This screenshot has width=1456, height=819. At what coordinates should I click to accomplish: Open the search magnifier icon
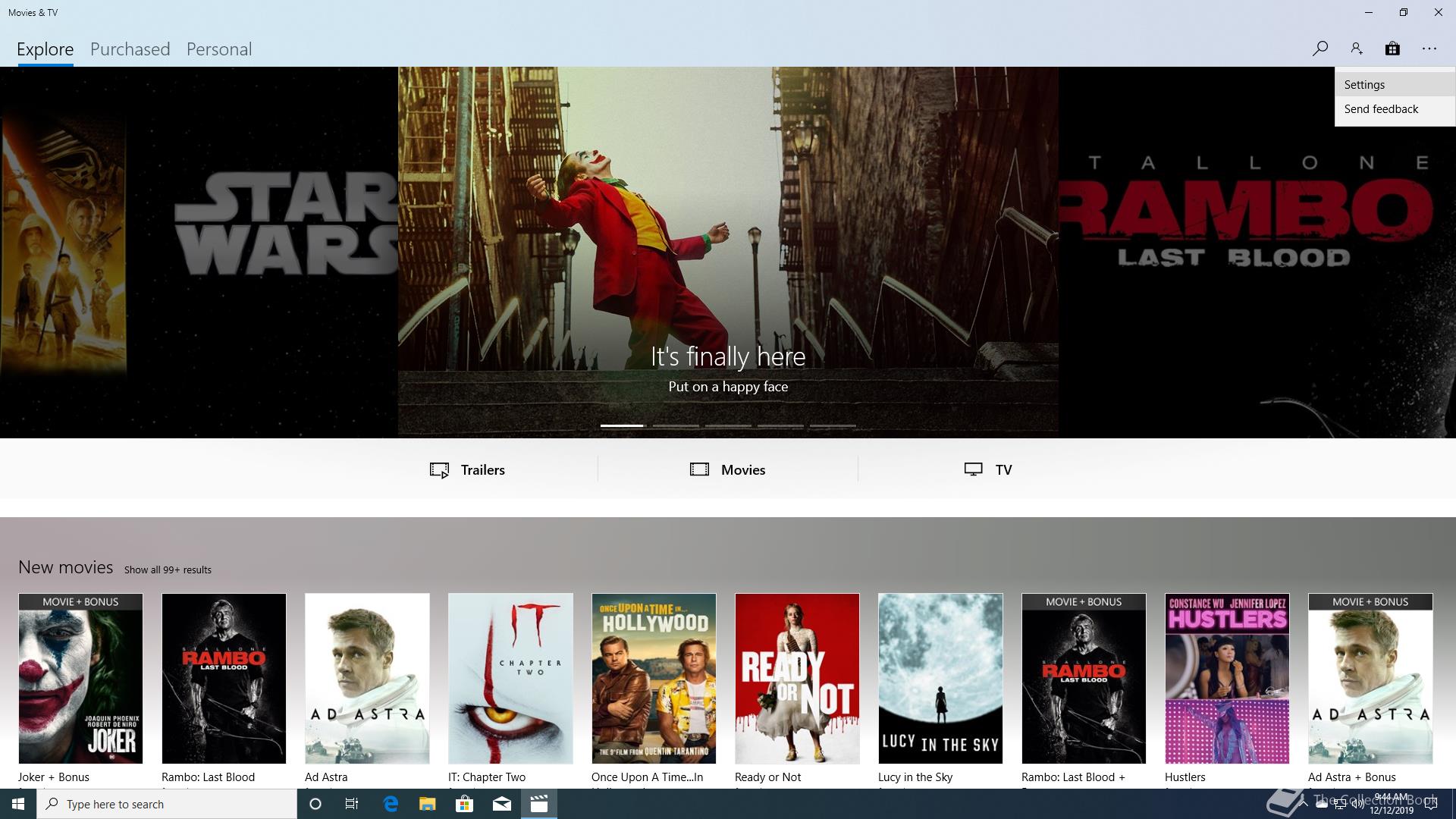click(x=1320, y=49)
